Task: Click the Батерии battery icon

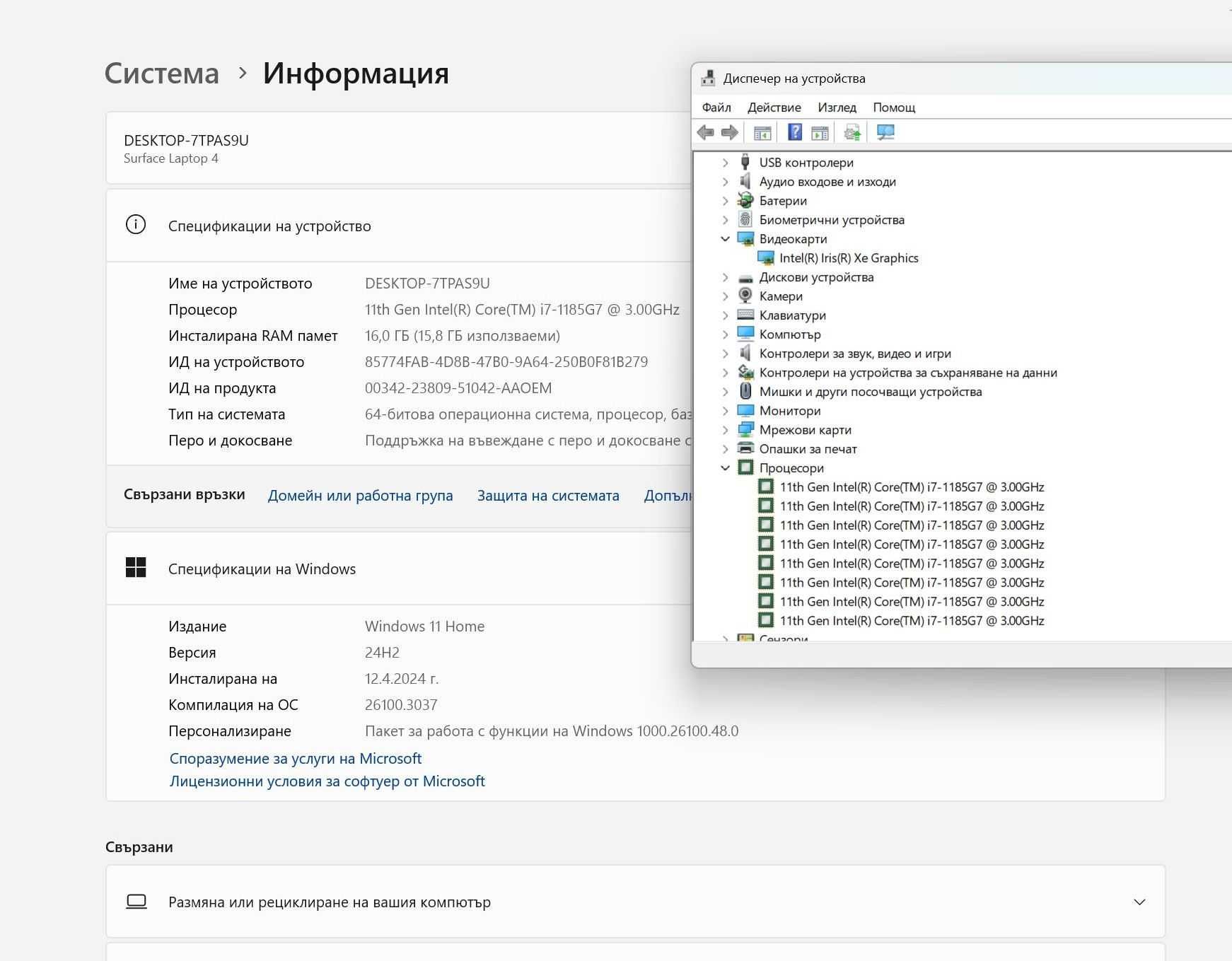Action: point(745,201)
